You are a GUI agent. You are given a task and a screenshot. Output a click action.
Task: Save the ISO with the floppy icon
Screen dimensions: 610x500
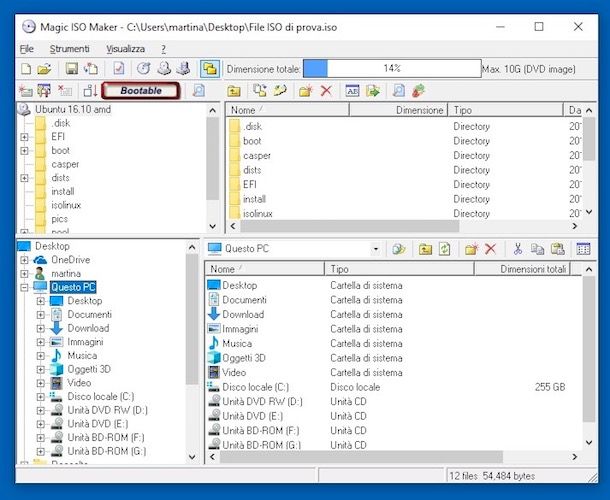pos(72,69)
